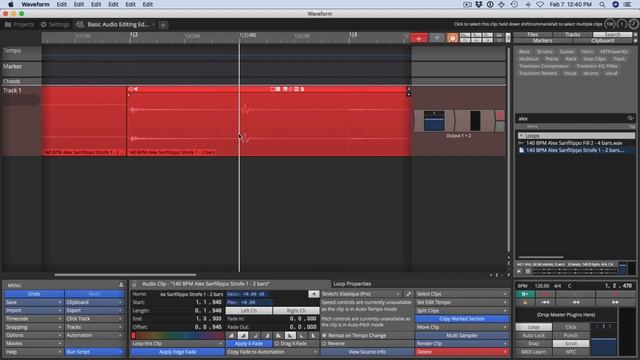Add a new tab with plus button
Screen dimensions: 640x360
163,25
